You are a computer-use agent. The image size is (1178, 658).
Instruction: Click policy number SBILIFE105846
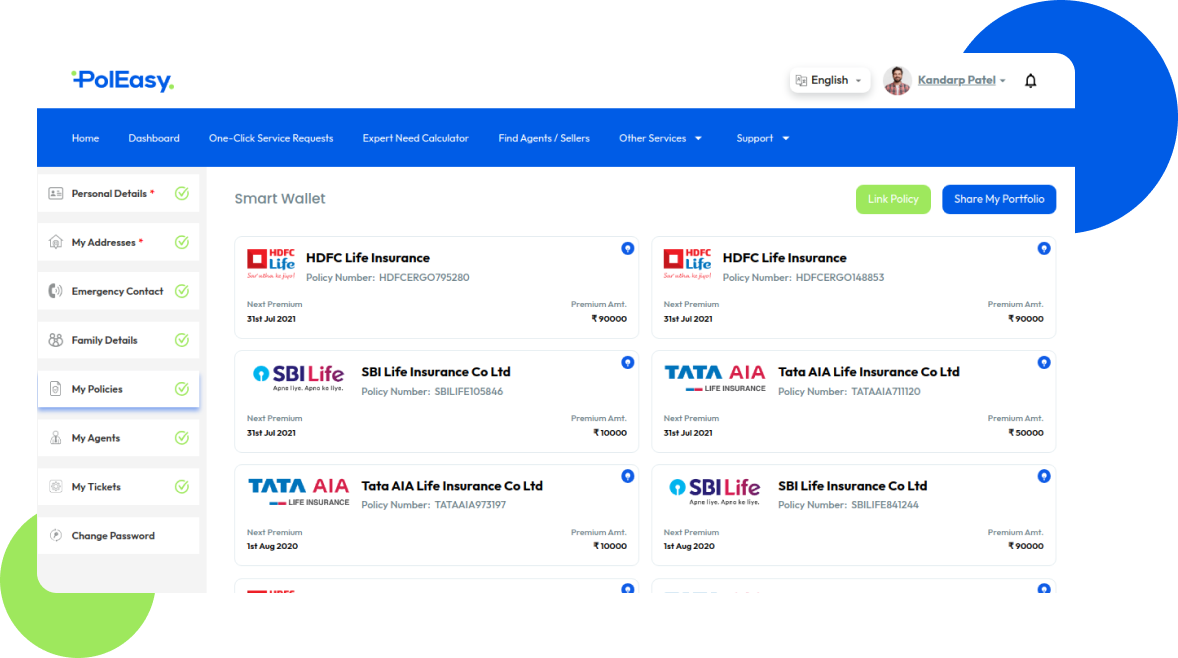[x=469, y=391]
